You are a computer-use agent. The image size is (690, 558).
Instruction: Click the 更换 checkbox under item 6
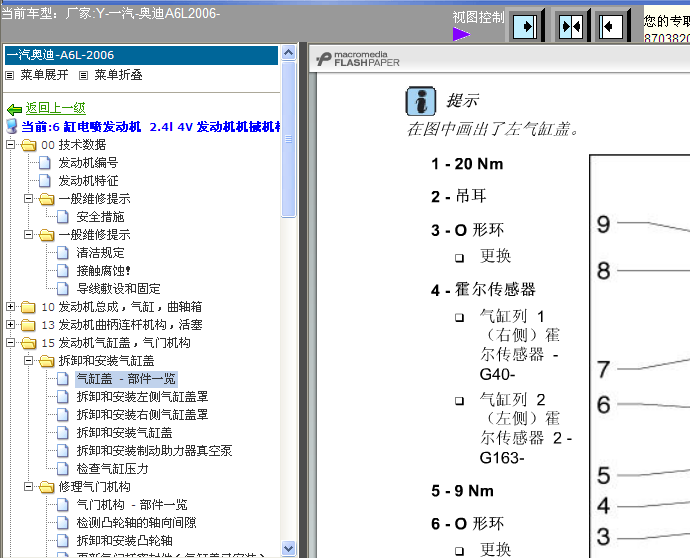click(459, 551)
